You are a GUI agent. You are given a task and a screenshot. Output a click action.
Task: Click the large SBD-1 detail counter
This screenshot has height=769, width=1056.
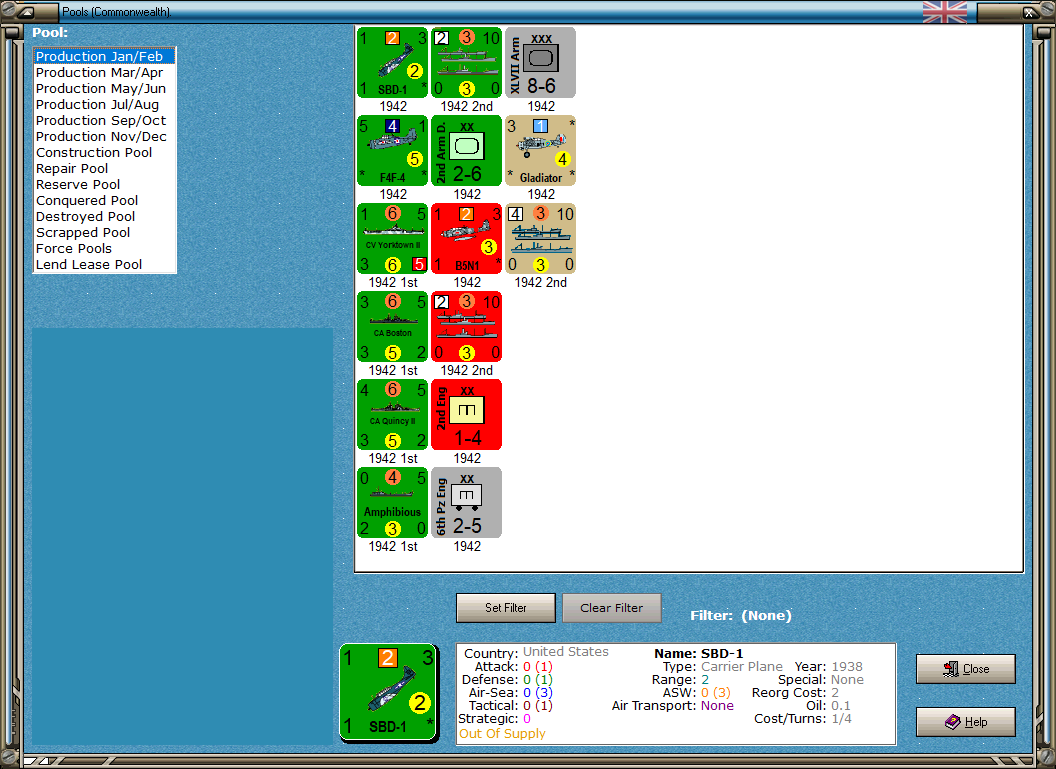click(389, 693)
